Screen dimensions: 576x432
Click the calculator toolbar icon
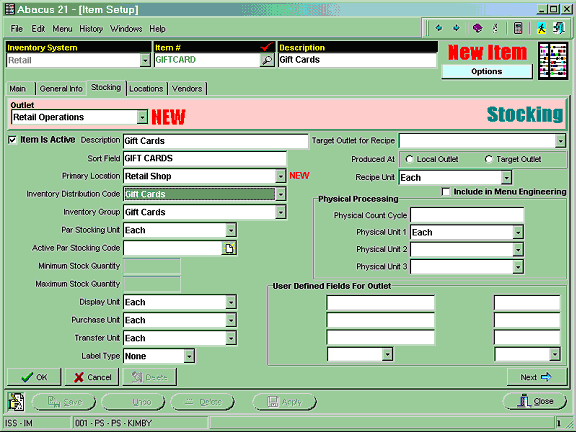pyautogui.click(x=518, y=28)
